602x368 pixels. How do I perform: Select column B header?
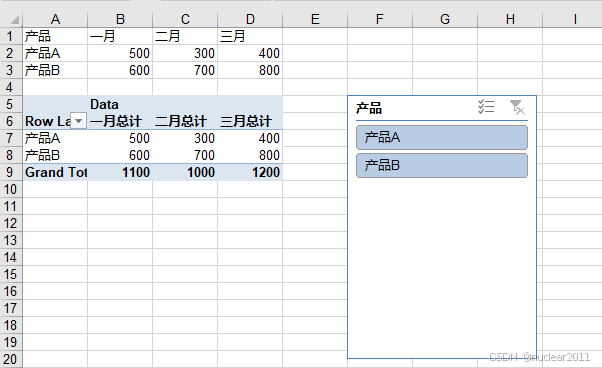click(120, 19)
